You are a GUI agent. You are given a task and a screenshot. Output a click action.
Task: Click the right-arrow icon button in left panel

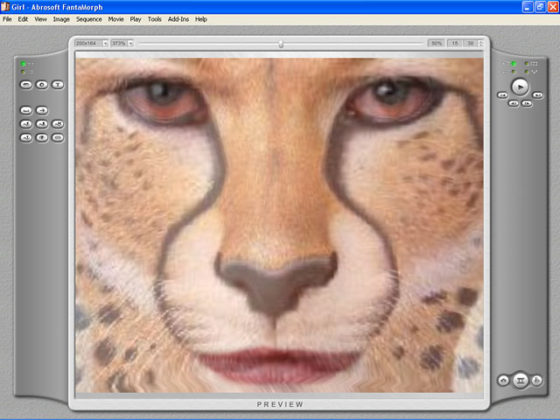pyautogui.click(x=42, y=110)
